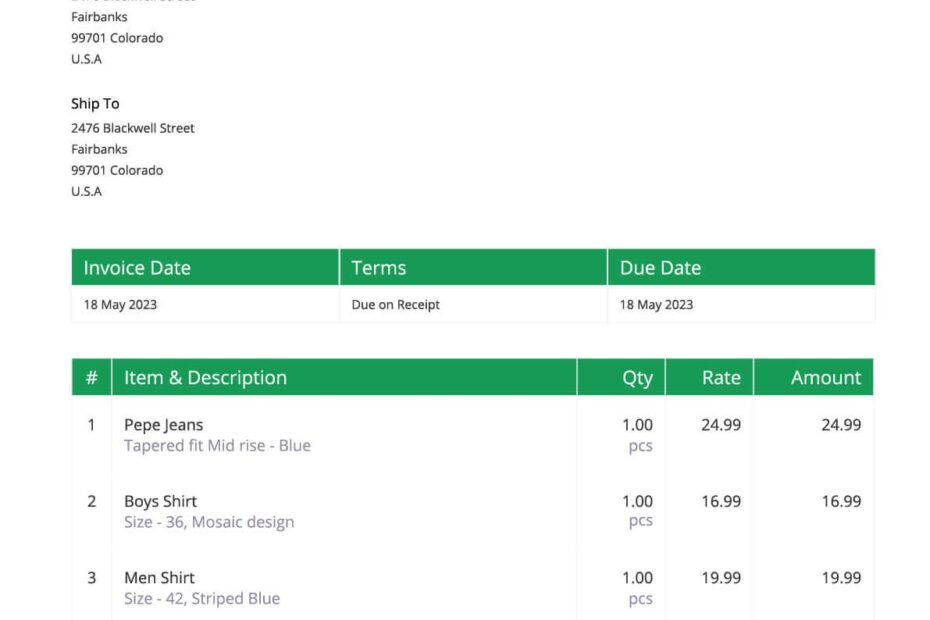Click the Terms column header
The width and height of the screenshot is (930, 620).
coord(378,267)
